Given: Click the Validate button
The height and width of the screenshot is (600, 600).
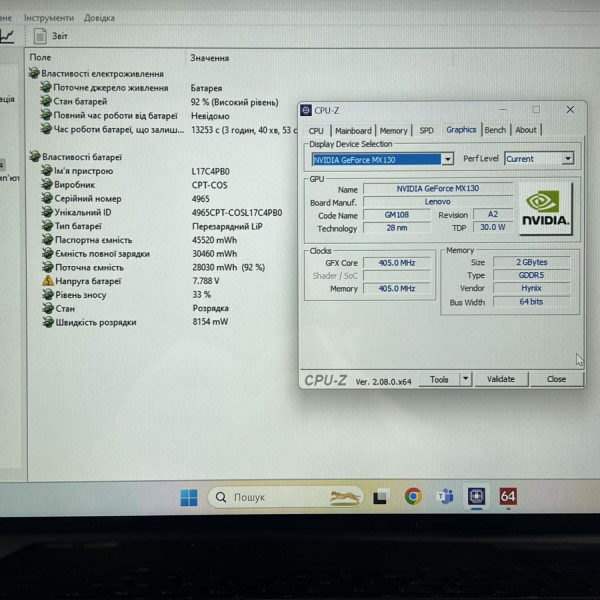Looking at the screenshot, I should click(501, 379).
